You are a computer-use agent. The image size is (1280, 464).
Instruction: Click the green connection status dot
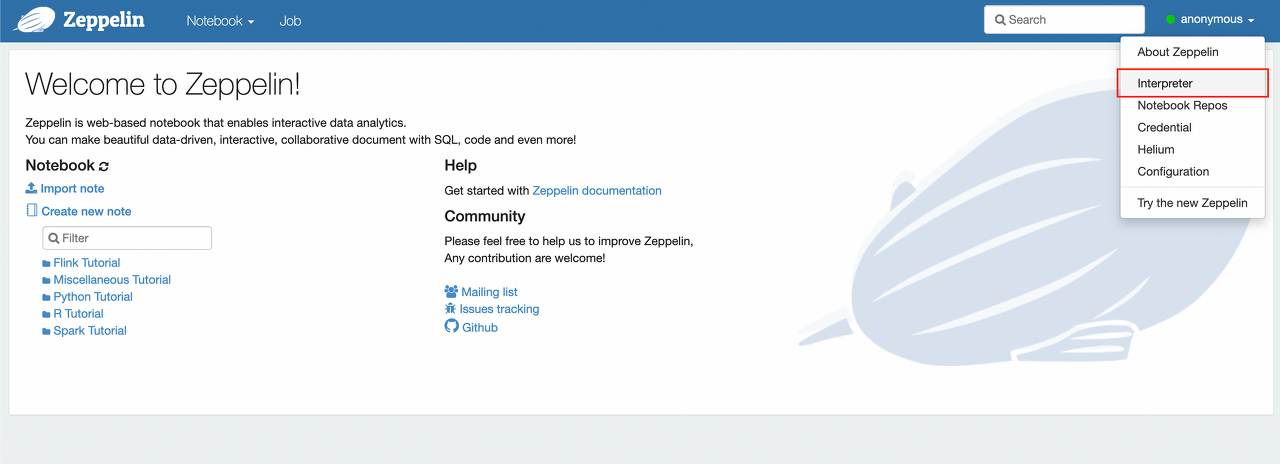click(1170, 20)
